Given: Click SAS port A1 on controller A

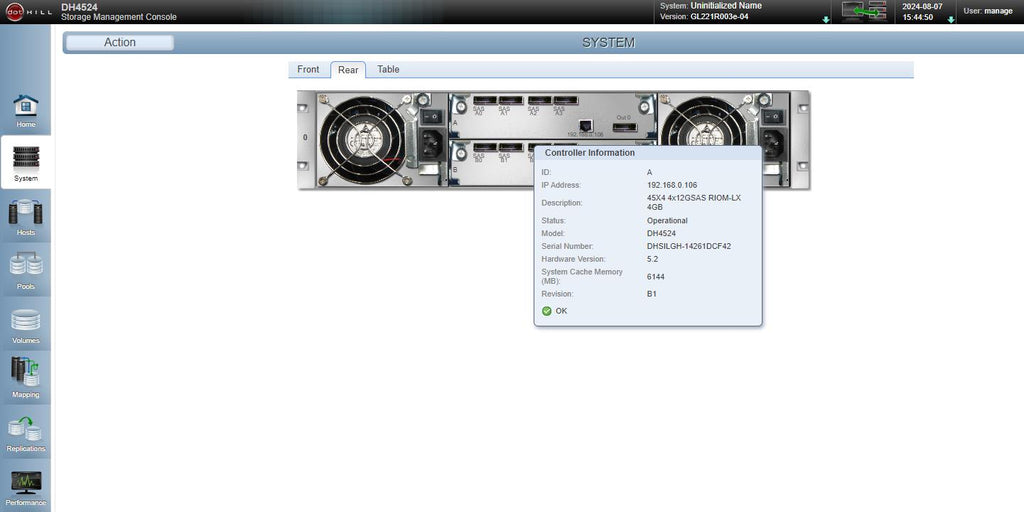Looking at the screenshot, I should (x=511, y=101).
